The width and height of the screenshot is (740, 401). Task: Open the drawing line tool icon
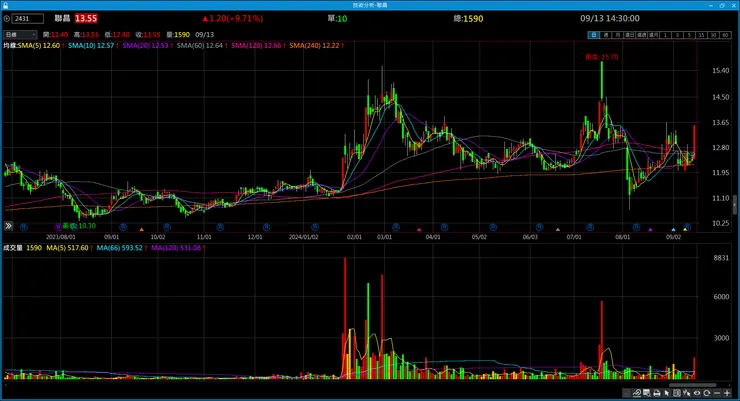pyautogui.click(x=637, y=393)
